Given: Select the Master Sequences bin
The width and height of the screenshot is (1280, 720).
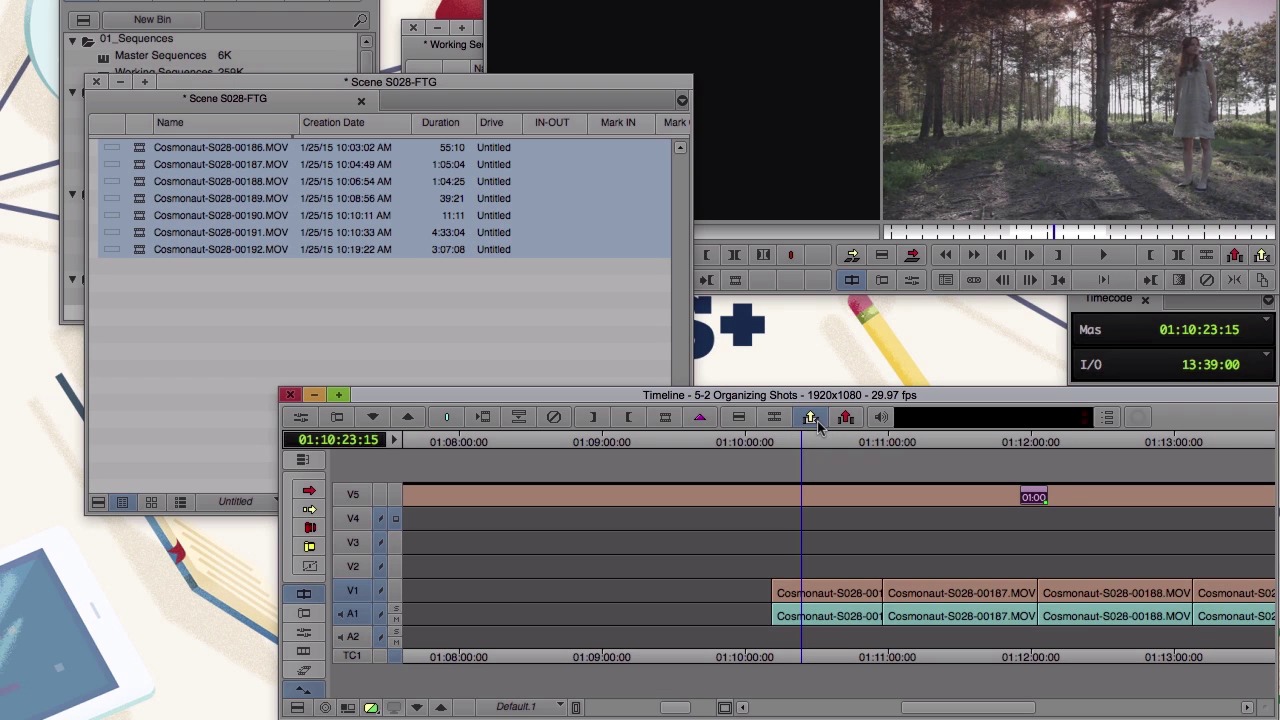Looking at the screenshot, I should pyautogui.click(x=160, y=56).
